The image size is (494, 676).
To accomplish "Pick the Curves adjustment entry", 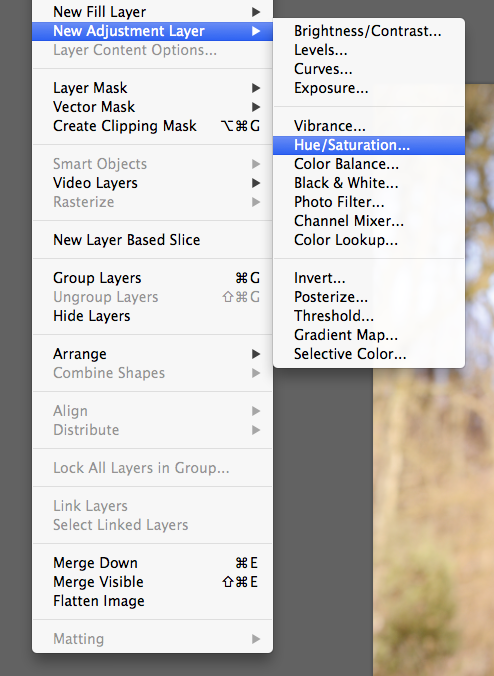I will 369,69.
